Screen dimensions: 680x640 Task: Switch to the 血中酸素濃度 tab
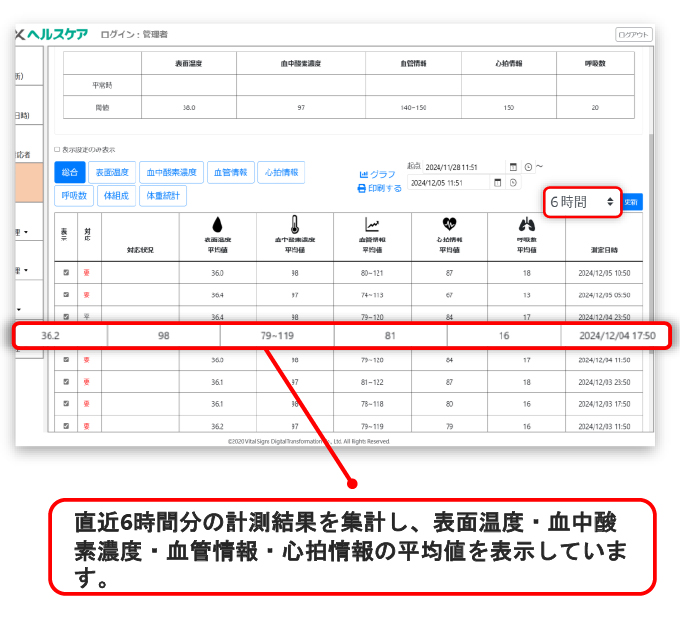click(171, 172)
